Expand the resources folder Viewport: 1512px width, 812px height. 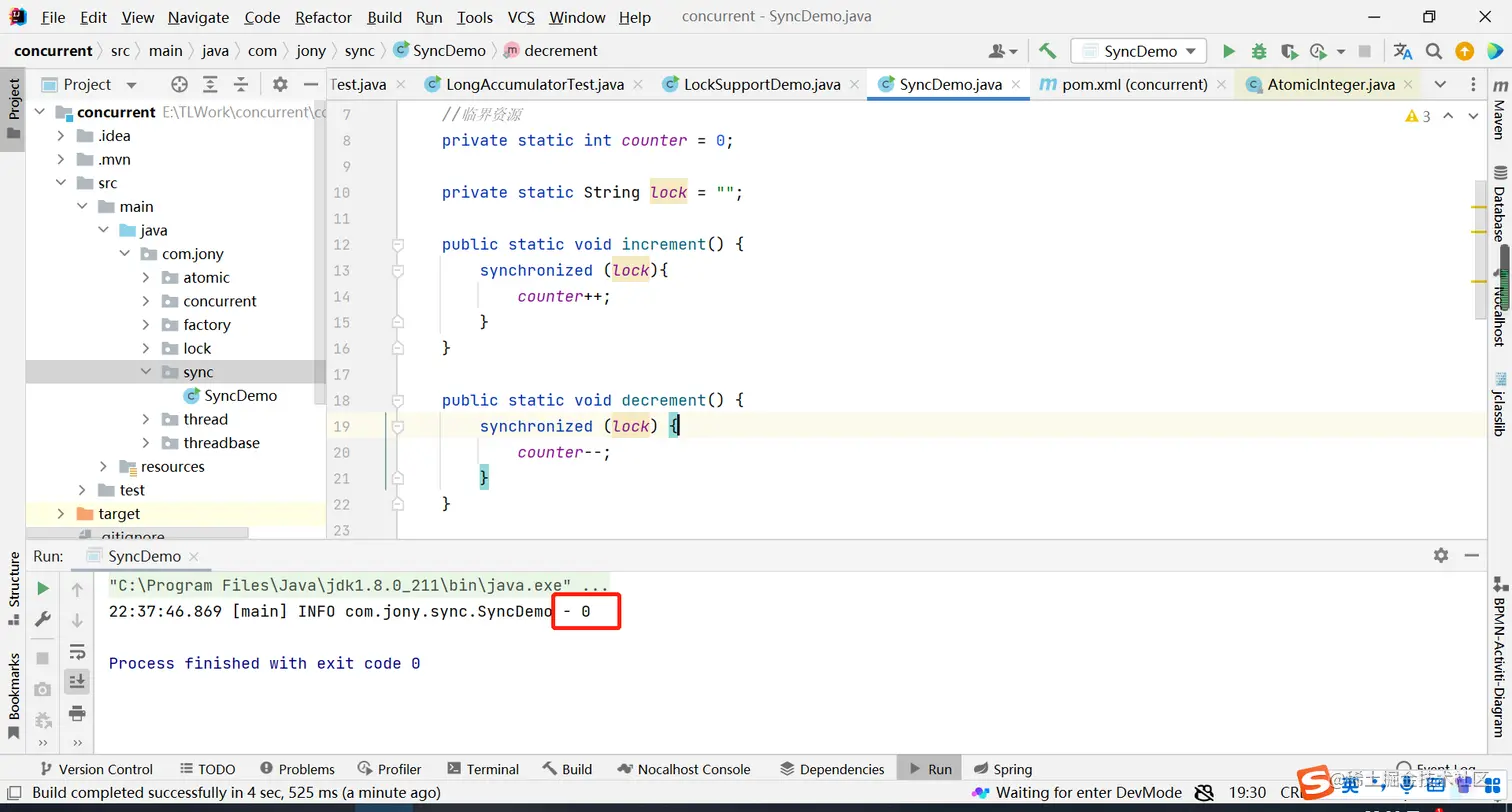(103, 467)
